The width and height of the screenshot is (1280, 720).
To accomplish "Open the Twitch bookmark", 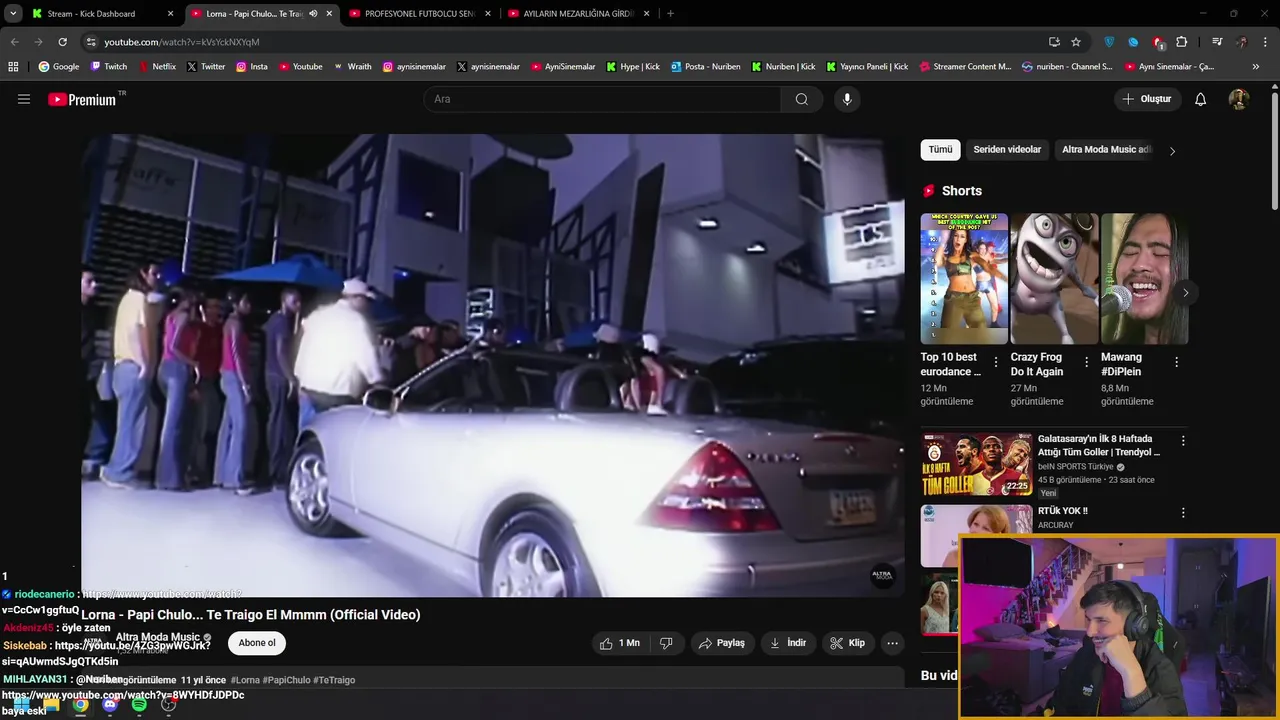I will click(x=109, y=67).
